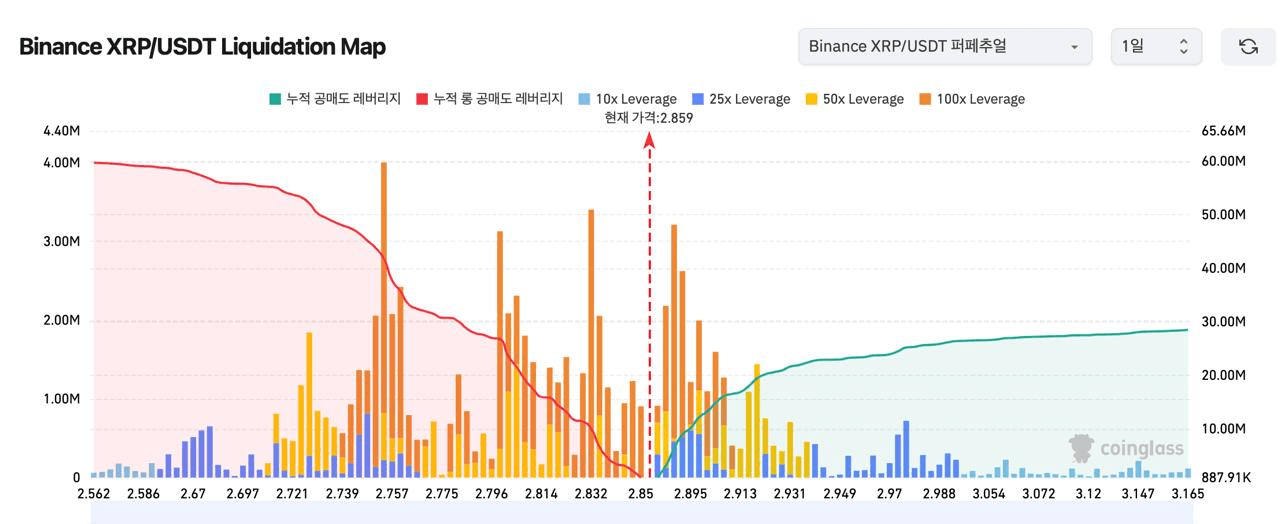Click the Binance XRP/USDT Liquidation Map title
This screenshot has height=524, width=1280.
click(x=202, y=47)
